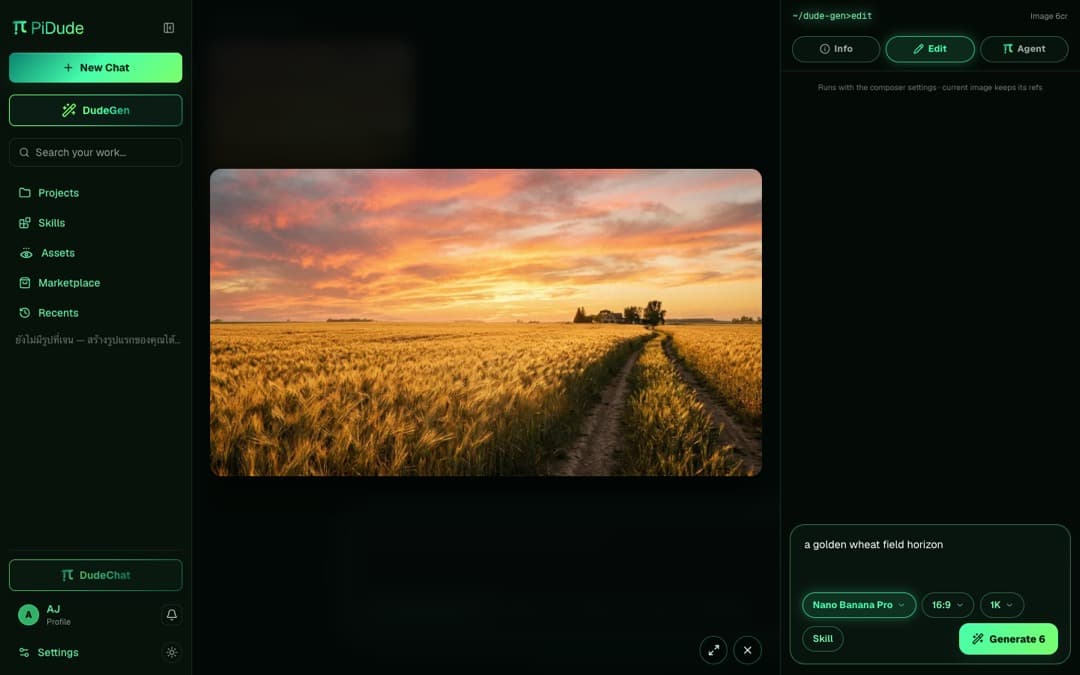The image size is (1080, 675).
Task: Switch to the Agent tab
Action: click(1024, 49)
